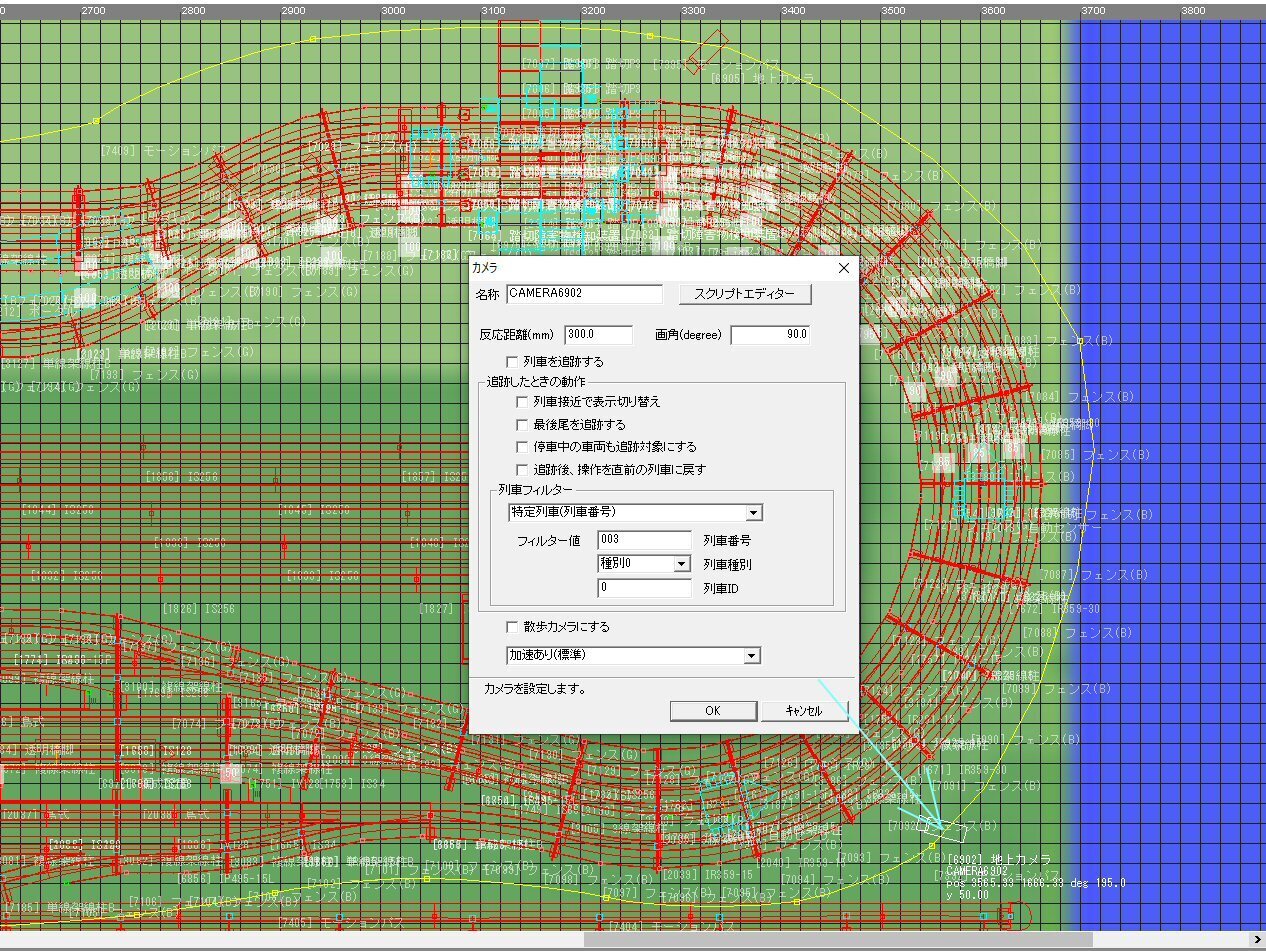Click the 名称 field containing CAMERA6902
1266x951 pixels.
pyautogui.click(x=584, y=294)
